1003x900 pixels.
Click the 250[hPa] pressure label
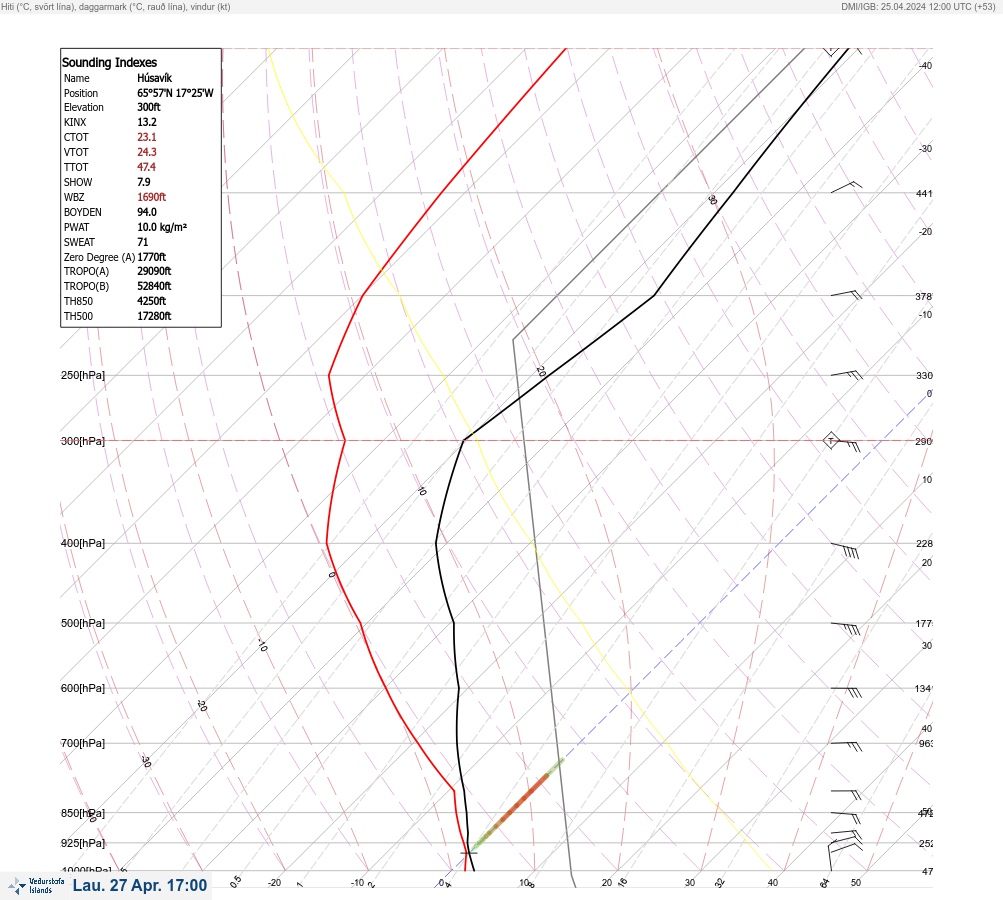(83, 375)
